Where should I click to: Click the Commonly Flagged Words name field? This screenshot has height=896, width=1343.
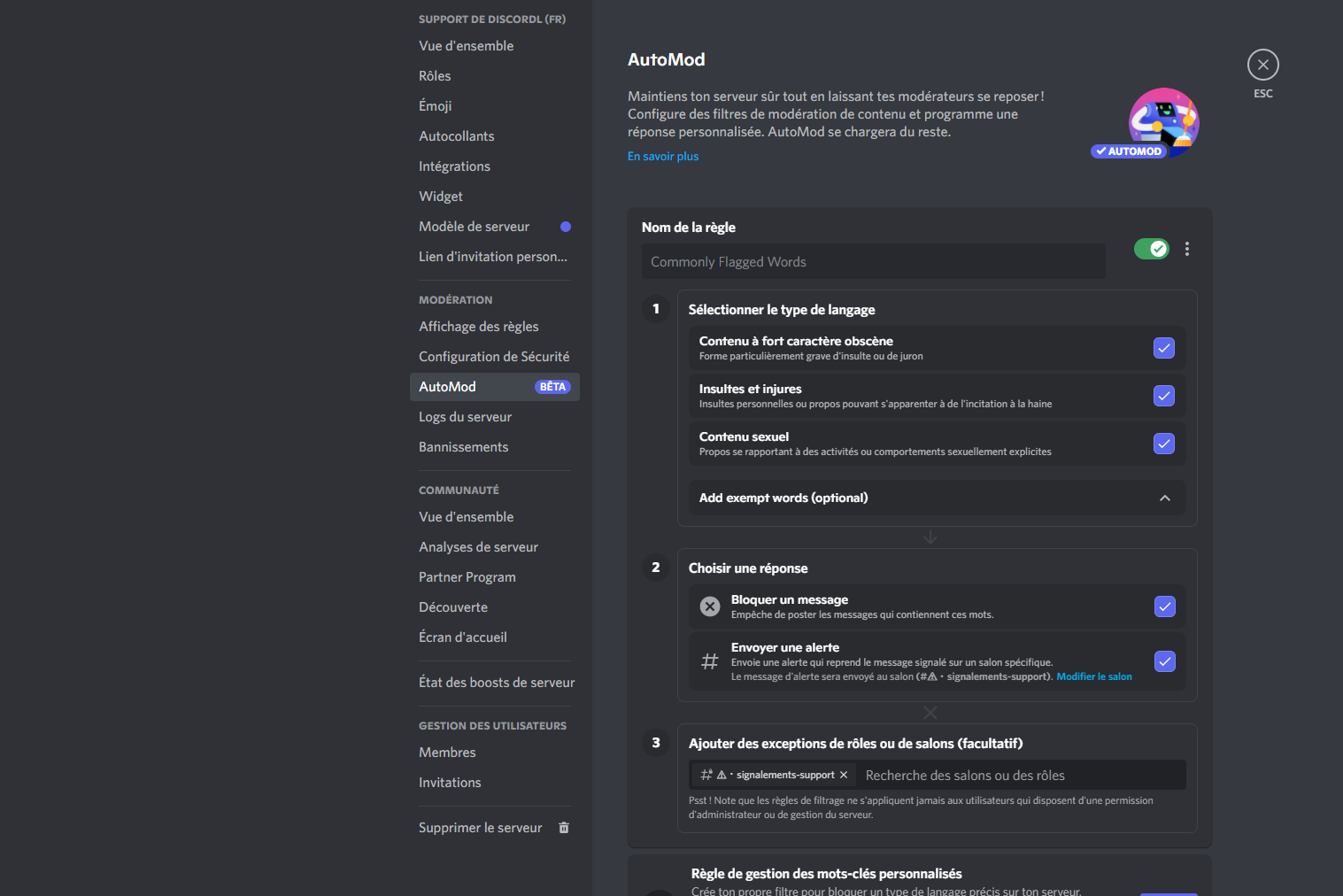point(873,261)
